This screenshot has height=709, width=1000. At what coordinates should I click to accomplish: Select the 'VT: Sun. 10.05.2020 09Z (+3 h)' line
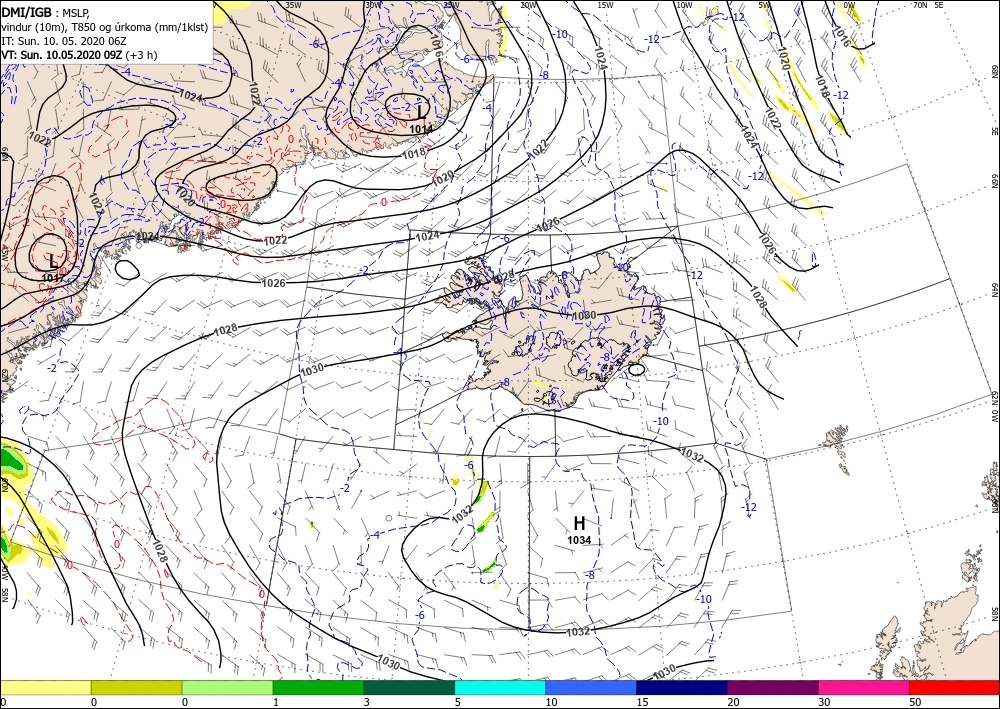pos(80,55)
